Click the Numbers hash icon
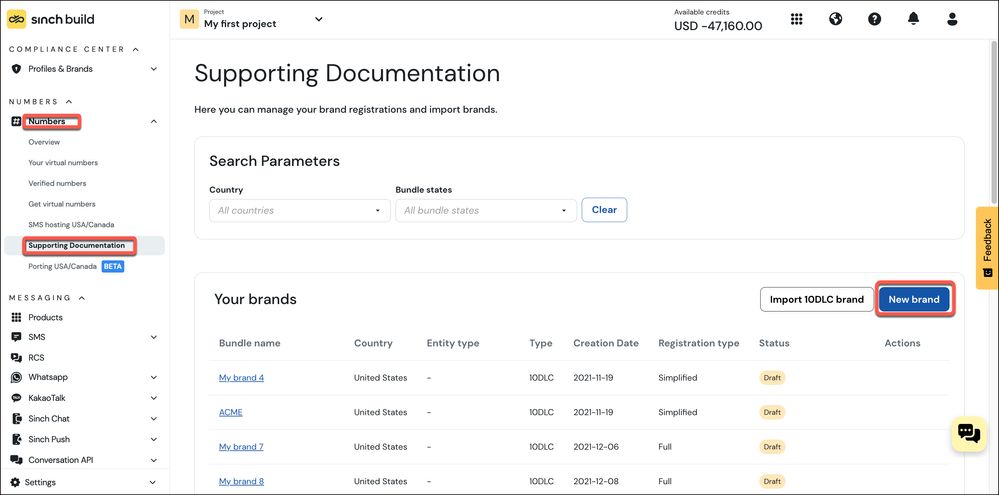Screen dimensions: 999x495 click(x=17, y=122)
